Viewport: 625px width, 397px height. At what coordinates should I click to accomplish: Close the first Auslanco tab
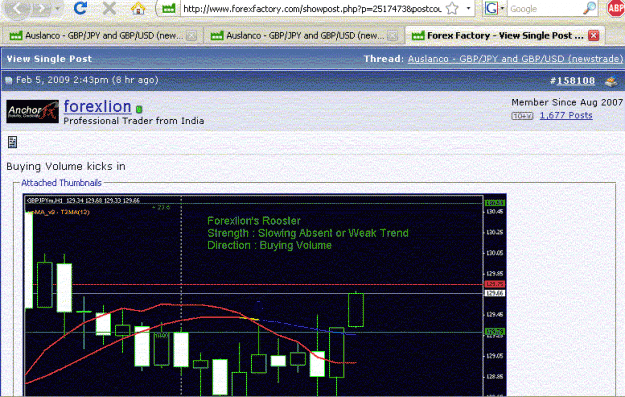click(192, 36)
